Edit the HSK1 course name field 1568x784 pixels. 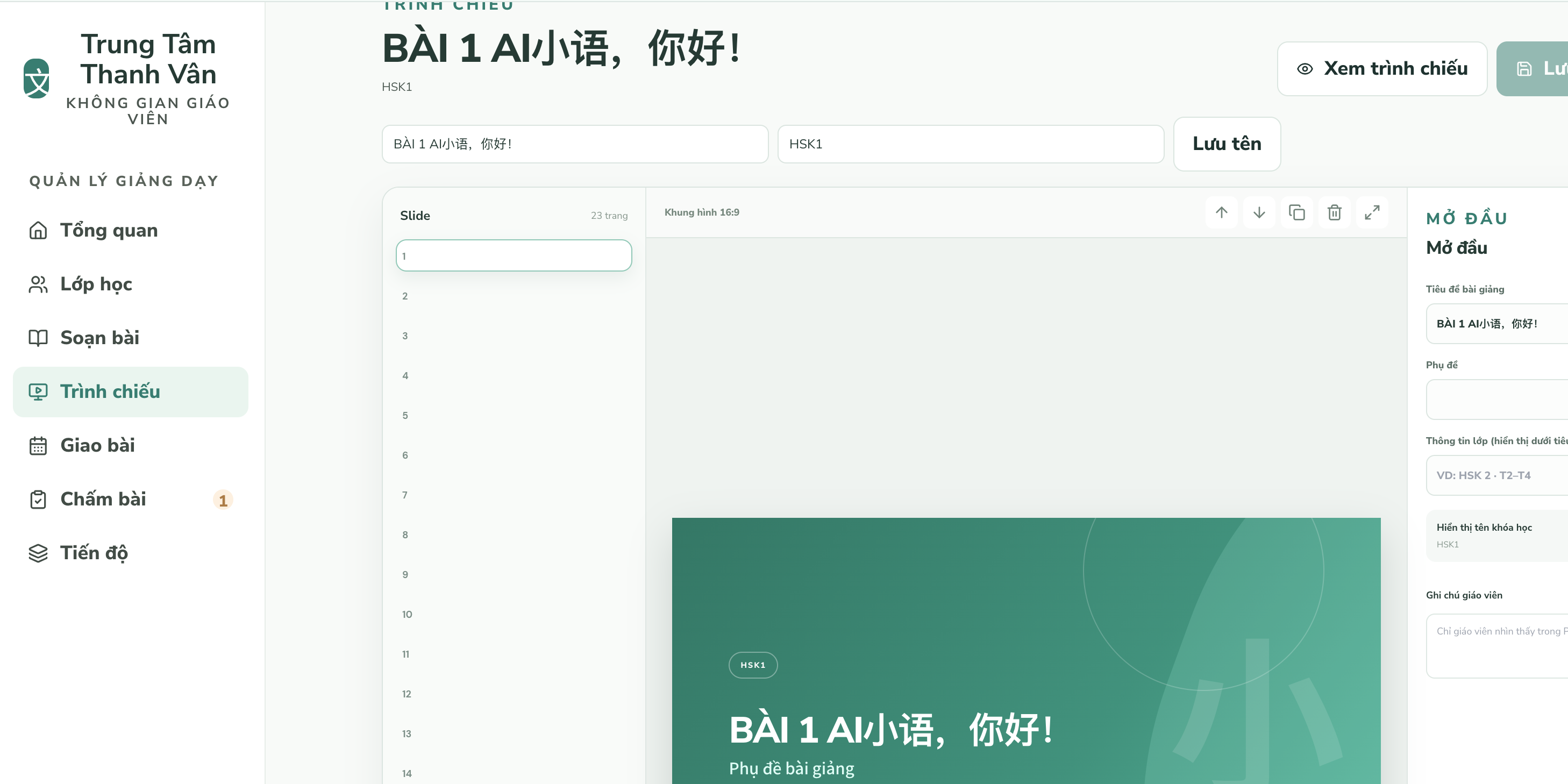[x=970, y=144]
